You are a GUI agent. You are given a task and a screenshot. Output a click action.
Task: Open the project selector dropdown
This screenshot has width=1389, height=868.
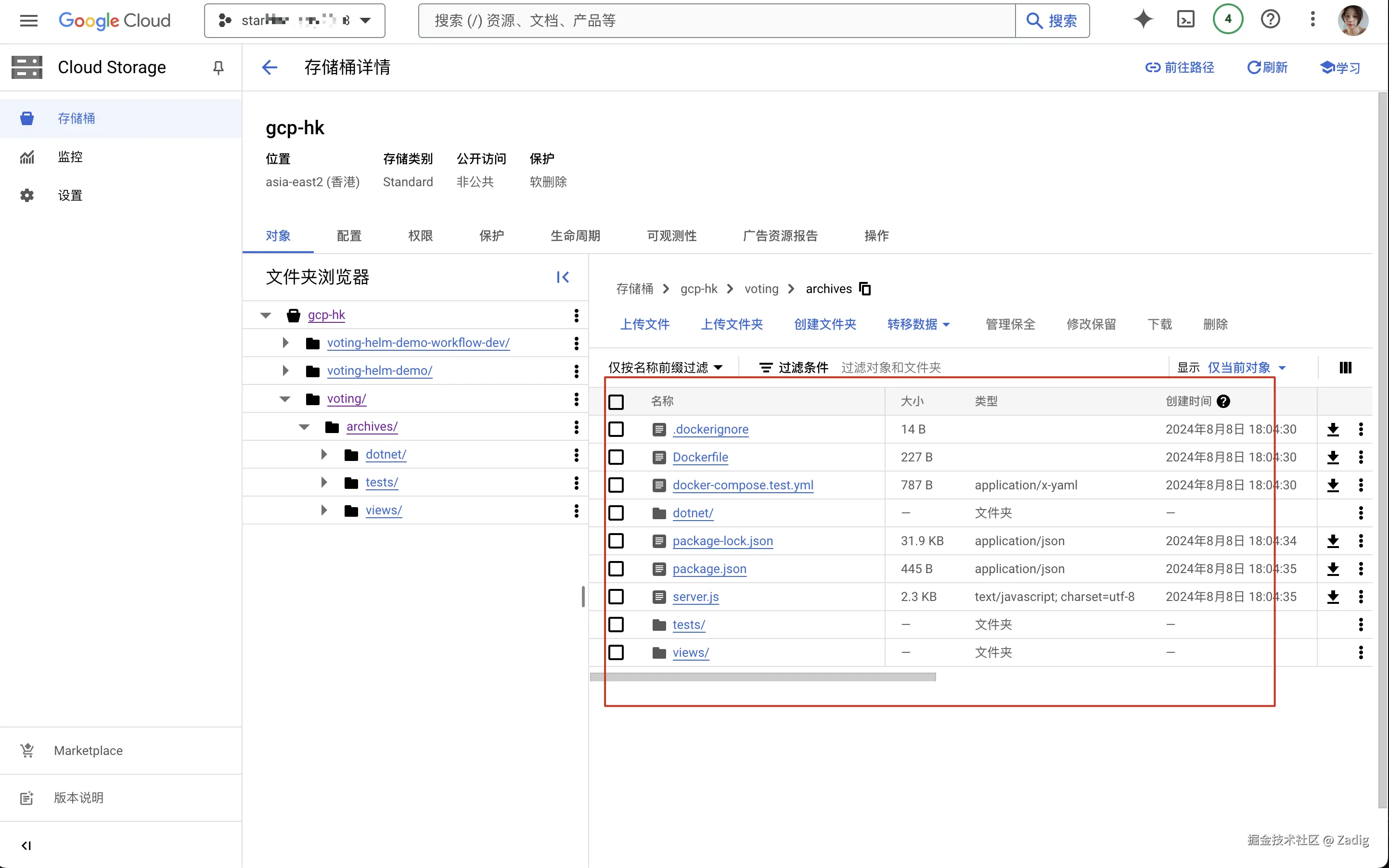pyautogui.click(x=295, y=21)
